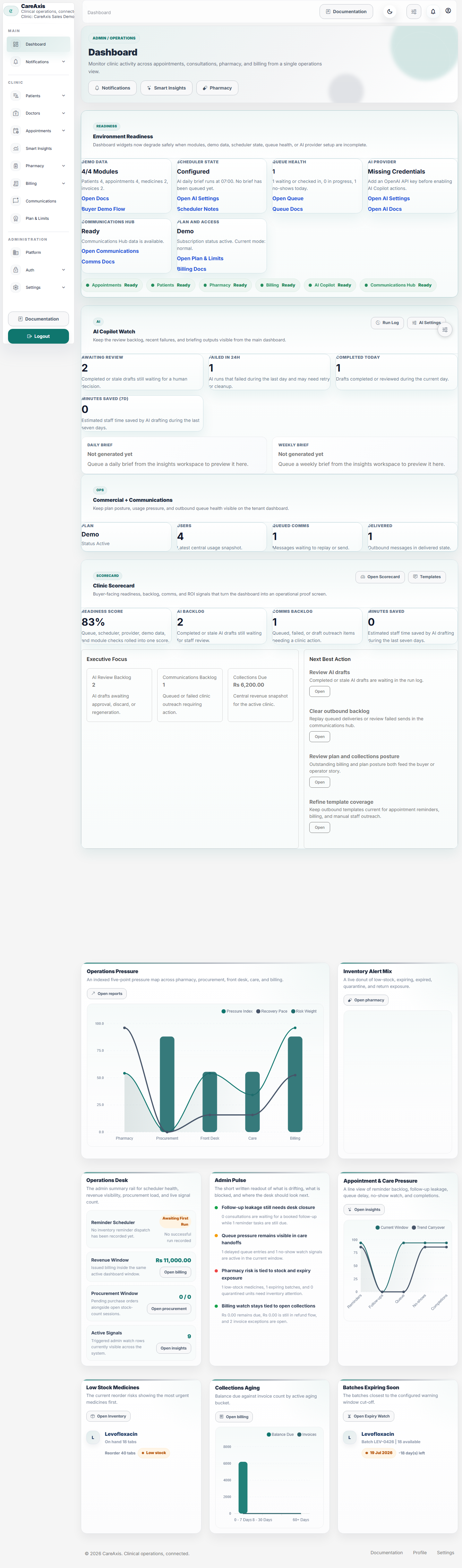The width and height of the screenshot is (462, 1568).
Task: Toggle the Trend Carryover legend series
Action: coord(429,1228)
